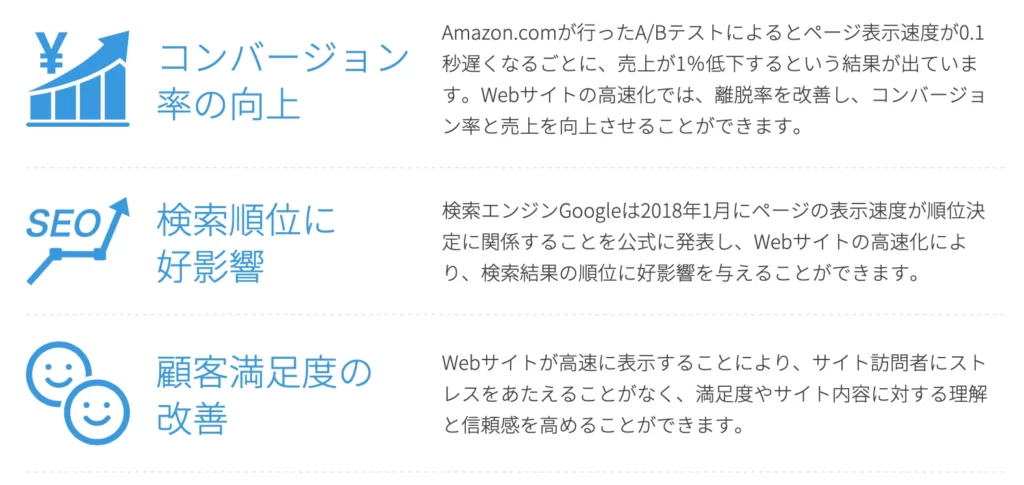Click the customer satisfaction description paragraph
Screen dimensions: 1024x485
click(x=714, y=395)
